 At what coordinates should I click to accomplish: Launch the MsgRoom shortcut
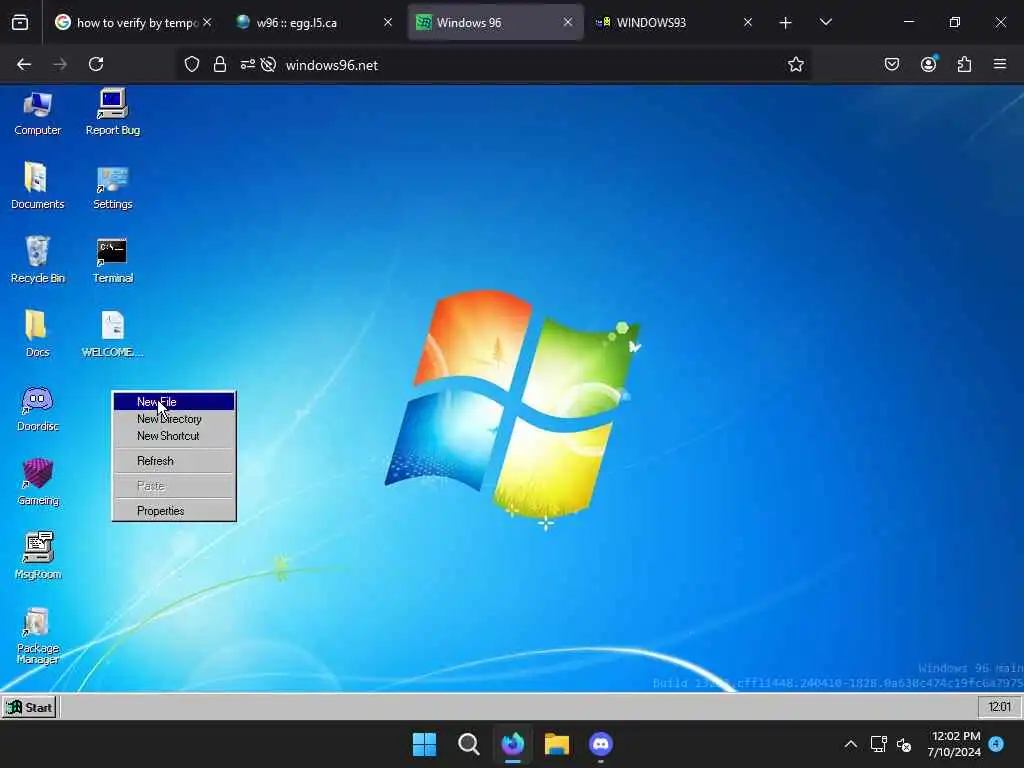tap(37, 556)
